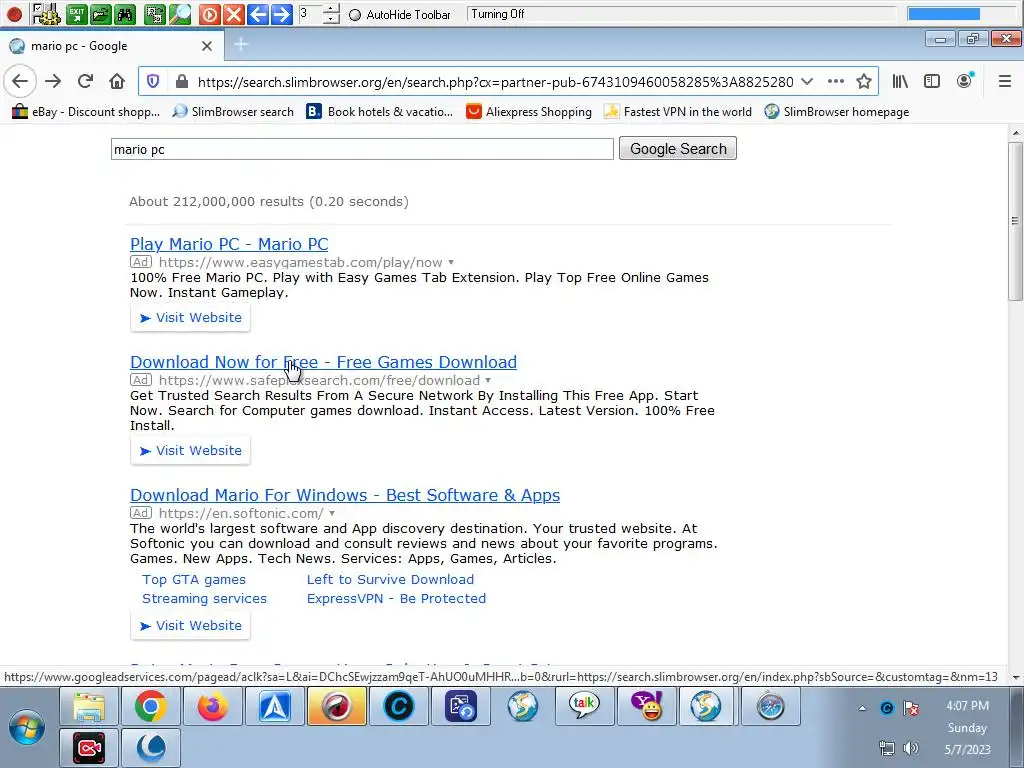Open the browser home page
The width and height of the screenshot is (1024, 768).
tap(117, 81)
